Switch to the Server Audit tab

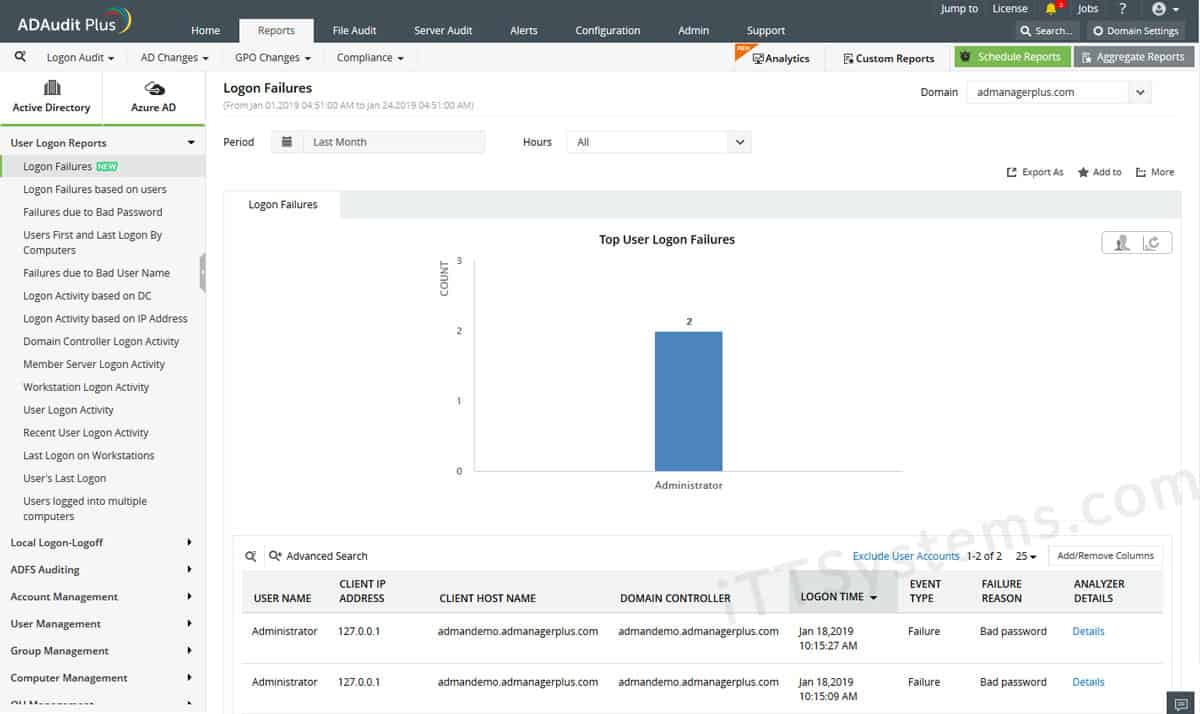tap(443, 30)
